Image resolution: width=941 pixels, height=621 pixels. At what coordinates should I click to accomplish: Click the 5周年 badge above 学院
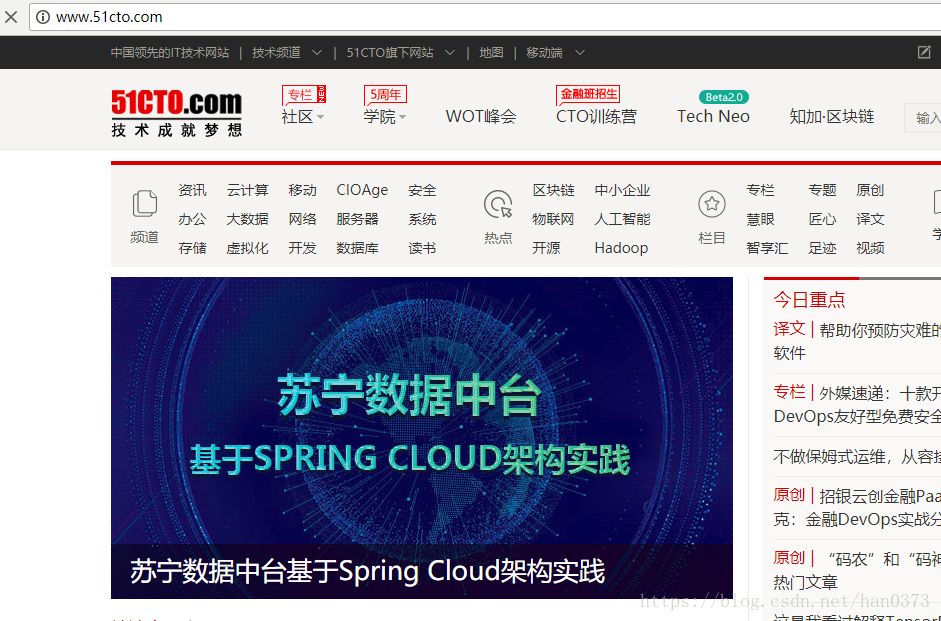click(x=385, y=94)
